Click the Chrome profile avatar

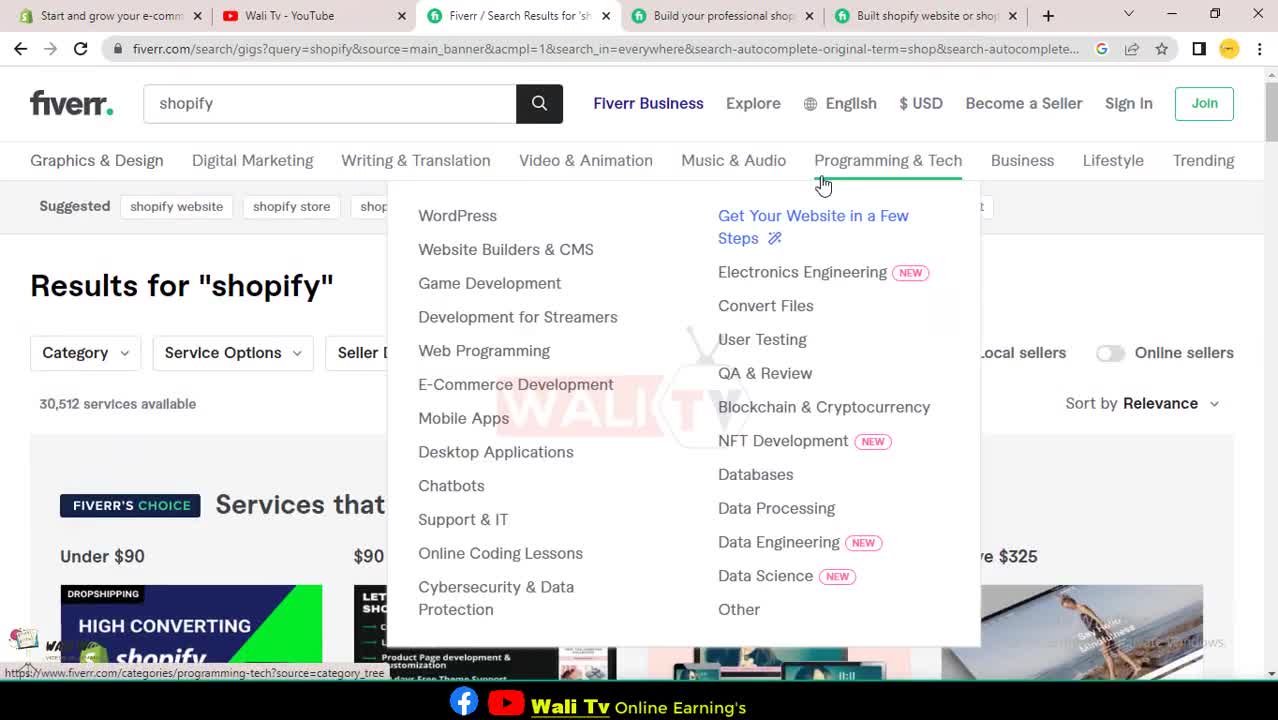[1229, 48]
